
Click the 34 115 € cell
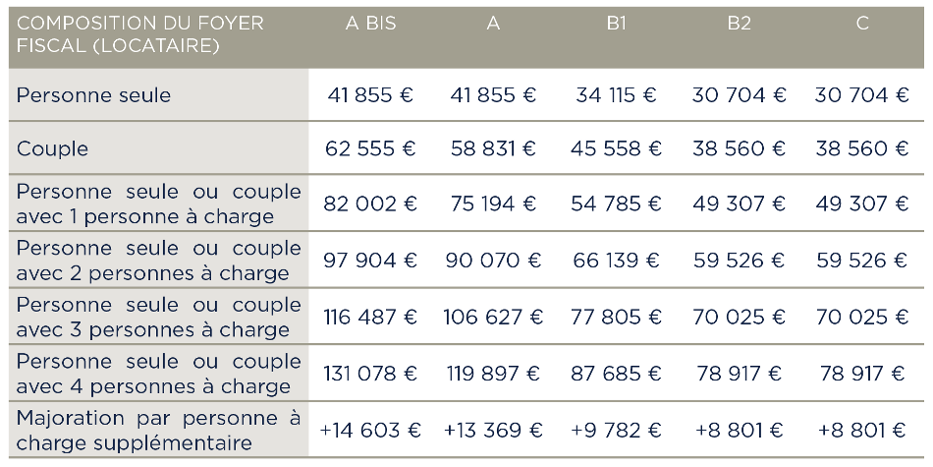tap(616, 95)
